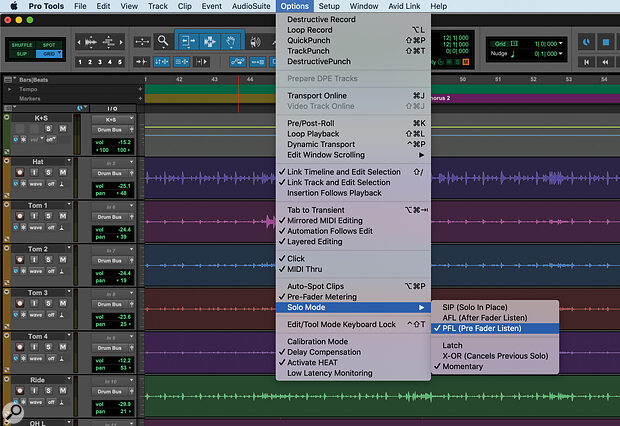Open the Bars|Beats ruler view menu
620x426 pixels.
coord(9,80)
